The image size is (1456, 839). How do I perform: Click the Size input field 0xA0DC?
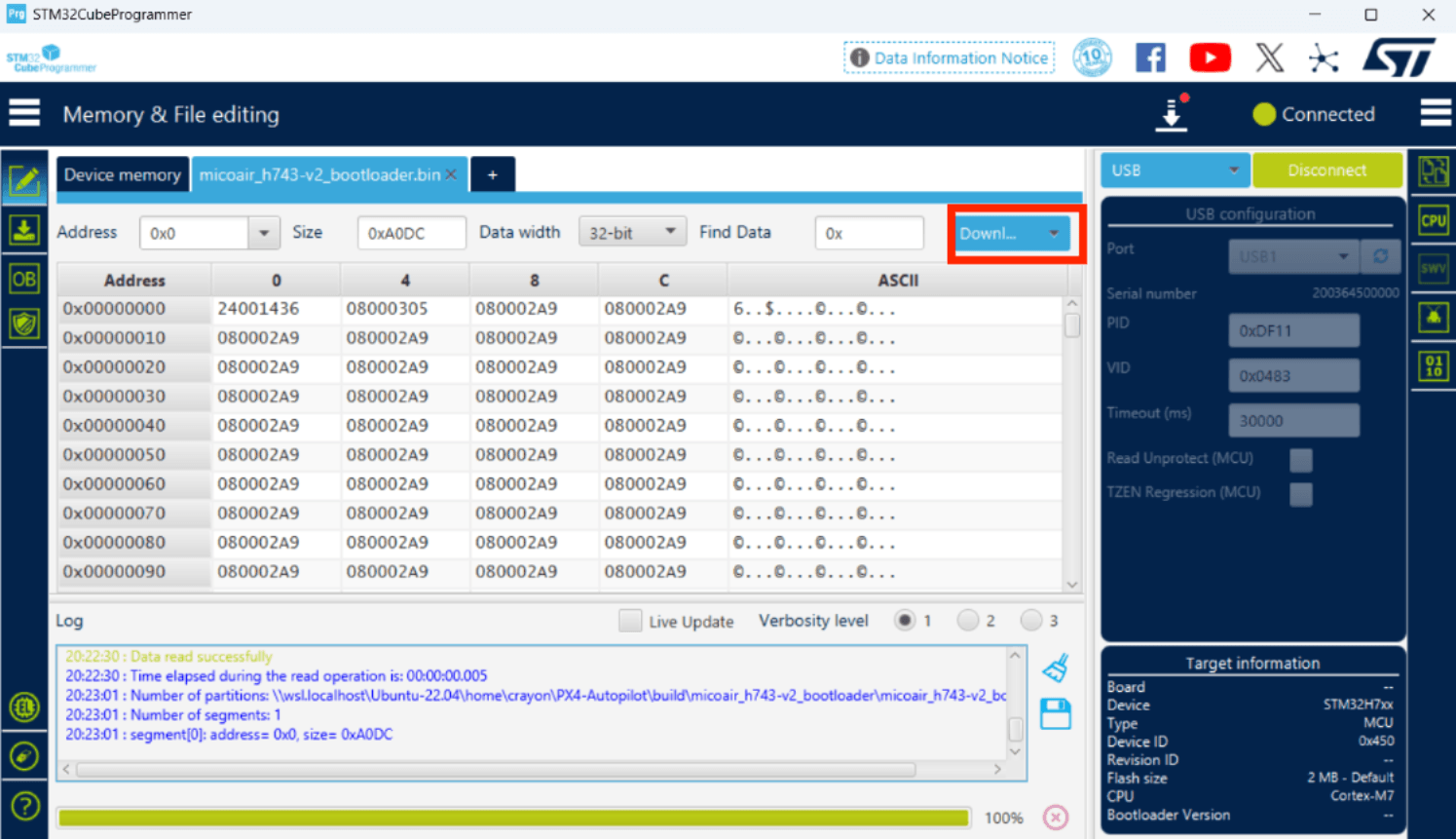tap(411, 233)
